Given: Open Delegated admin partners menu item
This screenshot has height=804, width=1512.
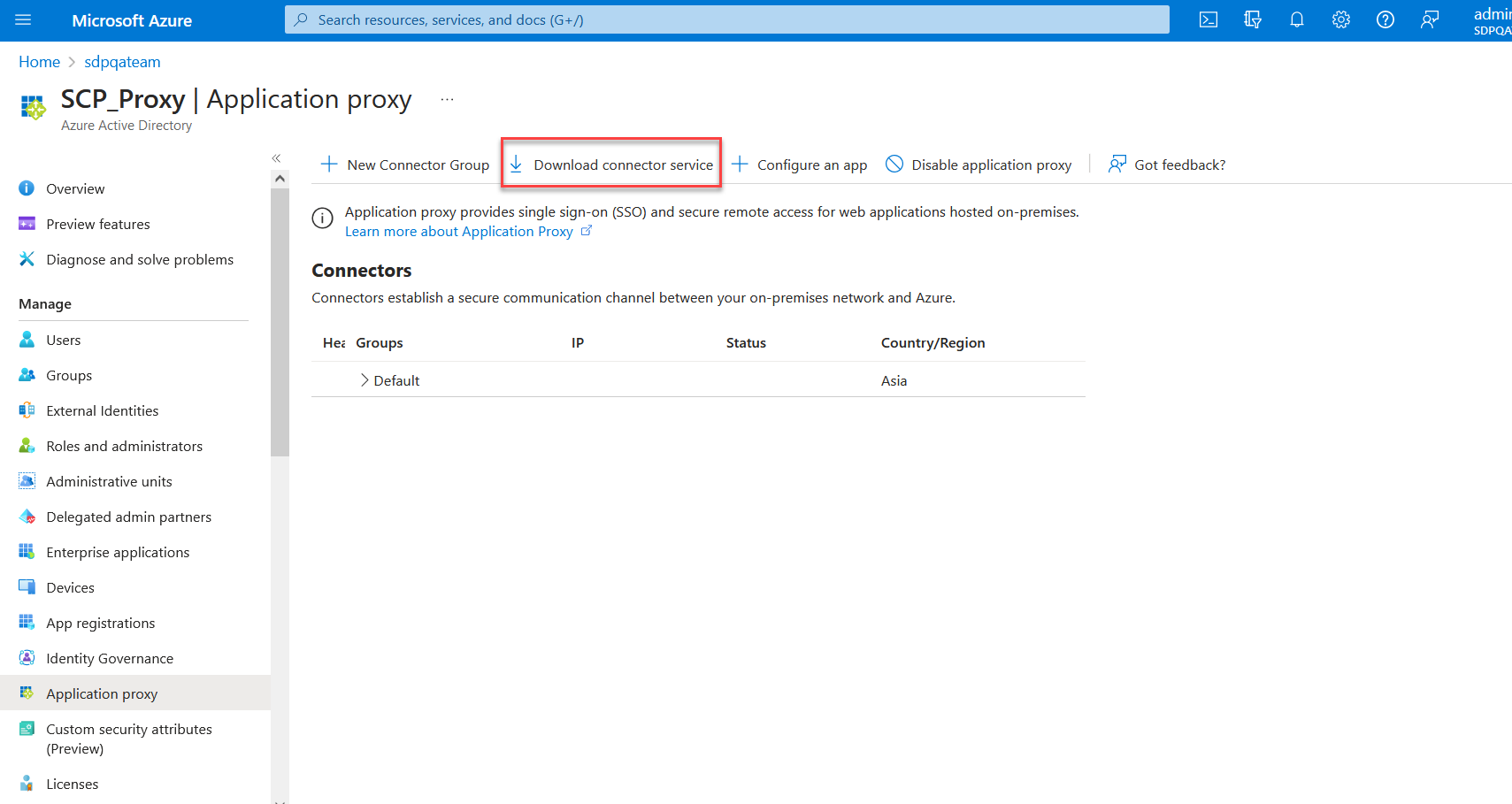Looking at the screenshot, I should pyautogui.click(x=129, y=517).
